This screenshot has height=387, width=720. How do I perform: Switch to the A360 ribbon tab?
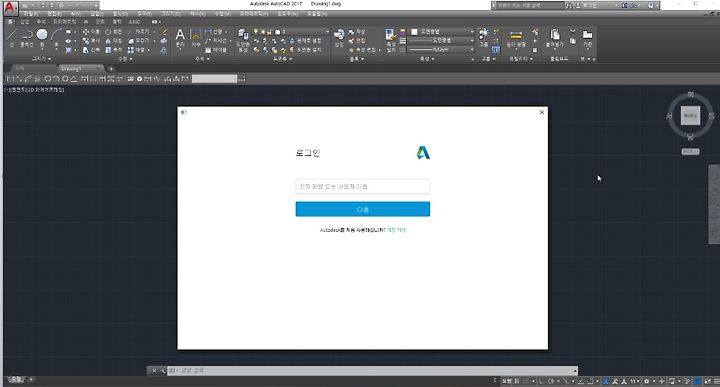(x=134, y=22)
